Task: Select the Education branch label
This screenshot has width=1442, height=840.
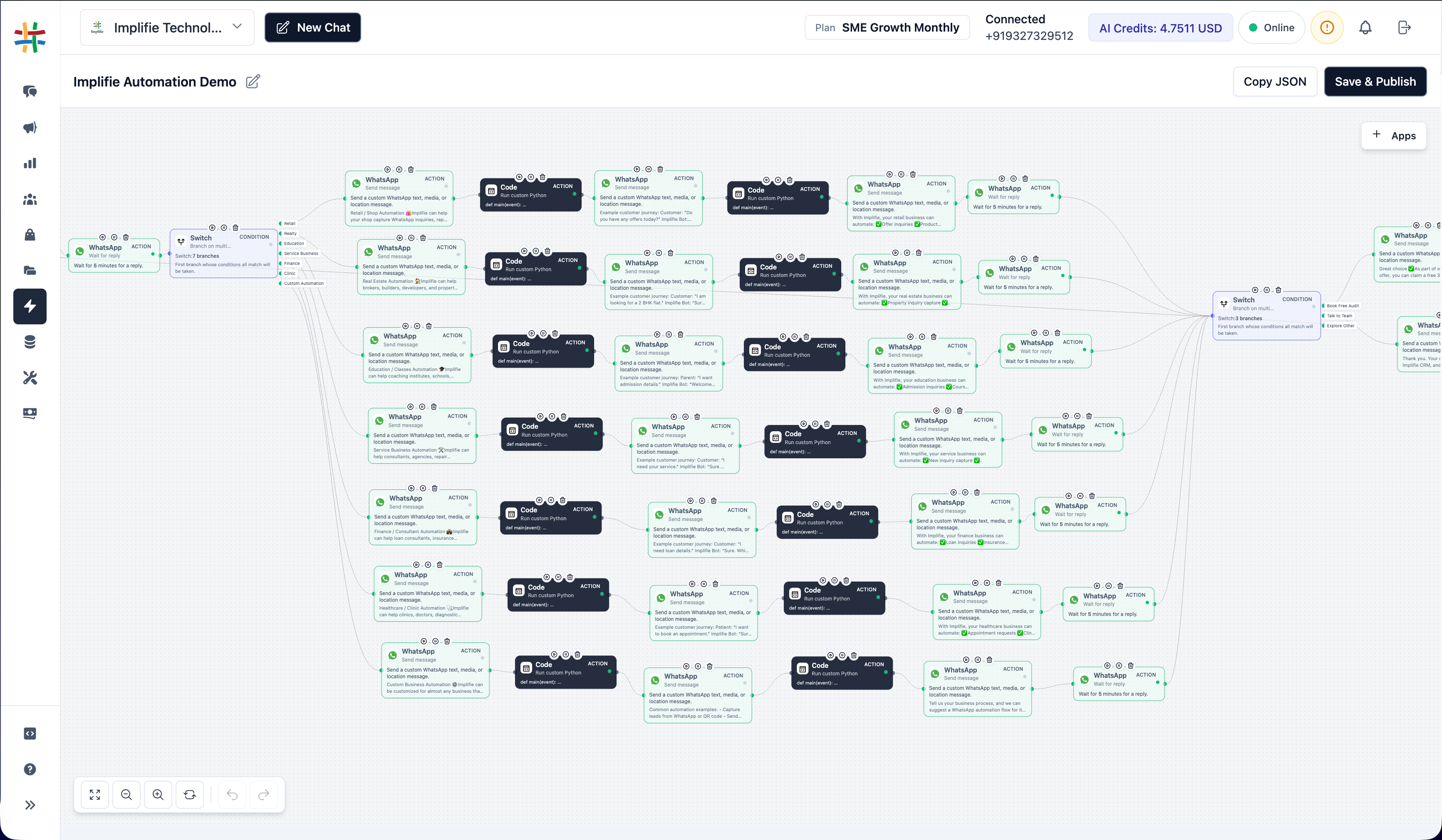Action: [294, 244]
